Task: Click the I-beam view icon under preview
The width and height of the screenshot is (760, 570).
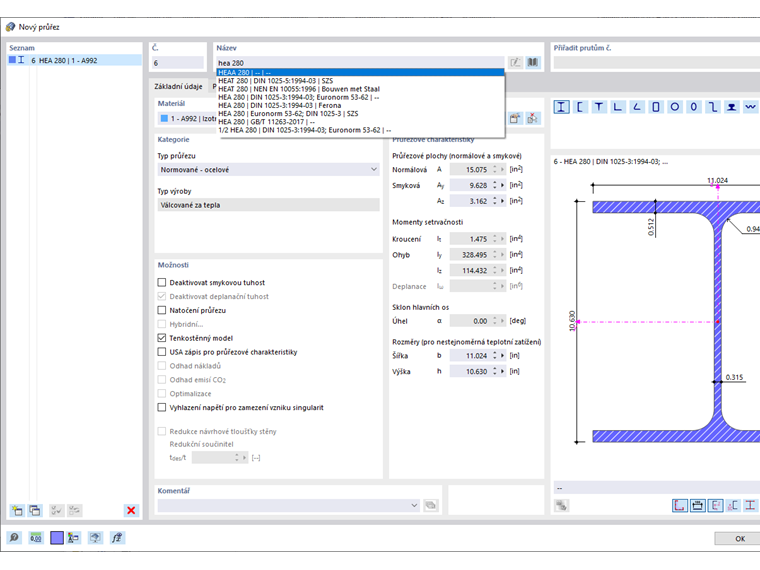Action: [750, 506]
